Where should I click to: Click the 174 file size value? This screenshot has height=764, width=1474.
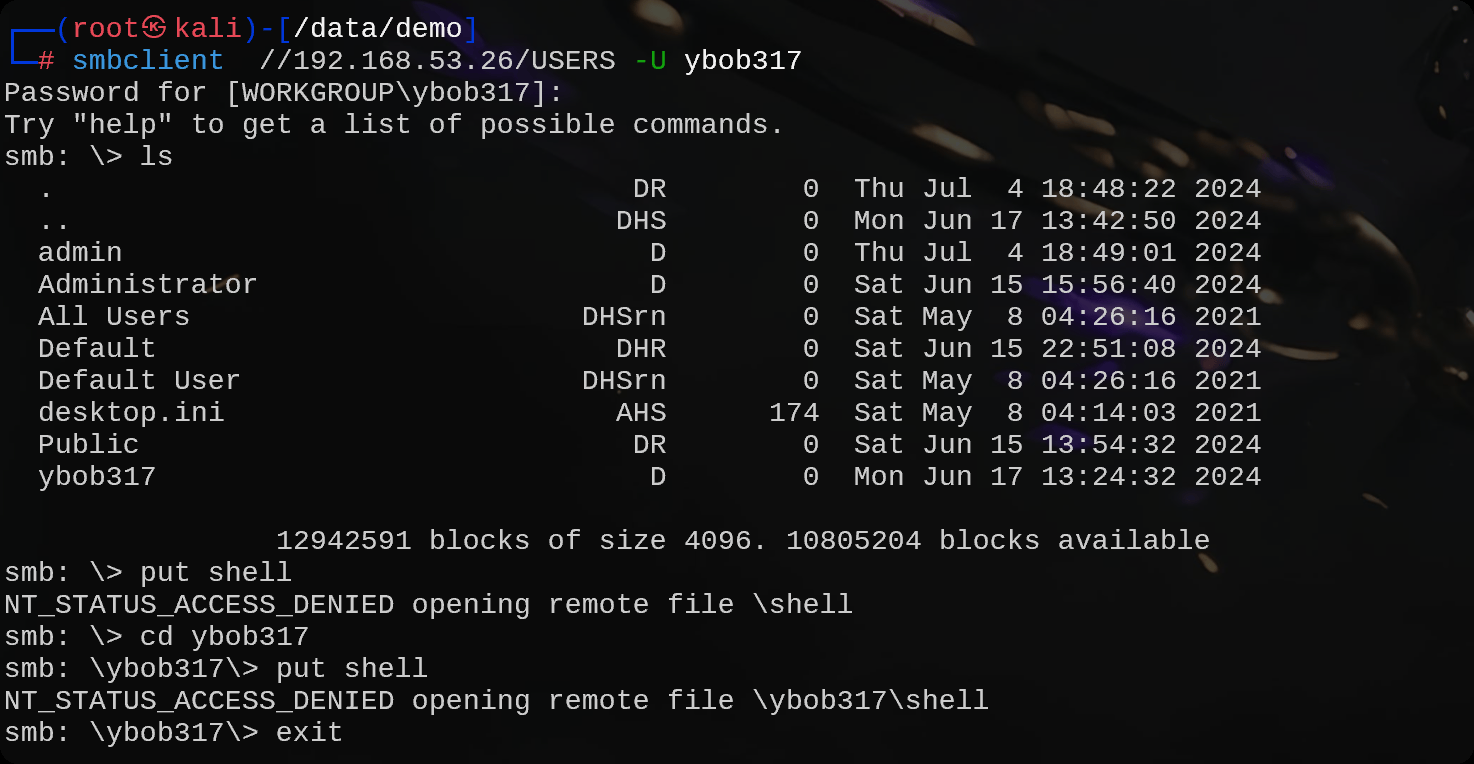point(794,413)
